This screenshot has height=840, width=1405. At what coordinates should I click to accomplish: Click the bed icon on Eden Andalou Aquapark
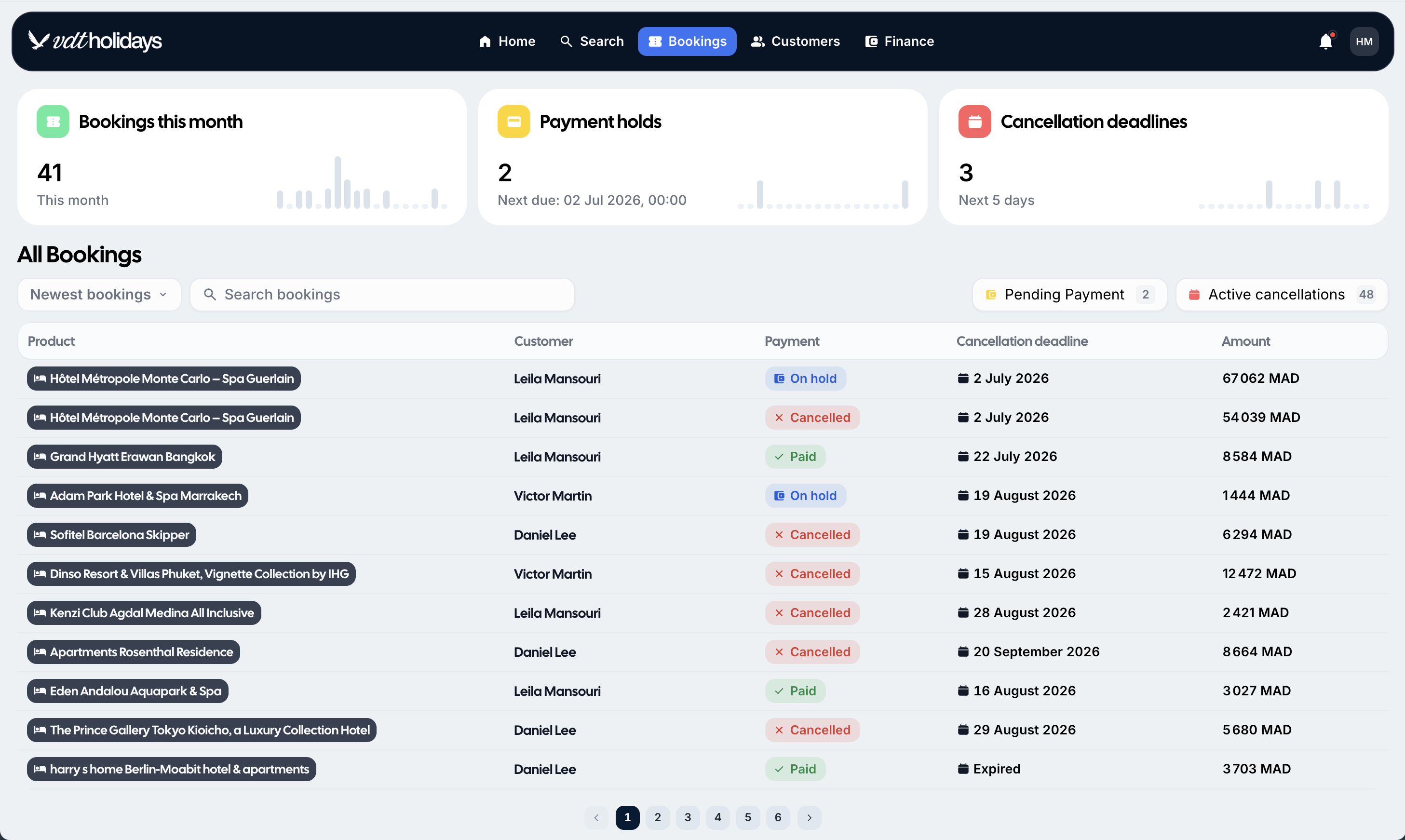click(40, 691)
